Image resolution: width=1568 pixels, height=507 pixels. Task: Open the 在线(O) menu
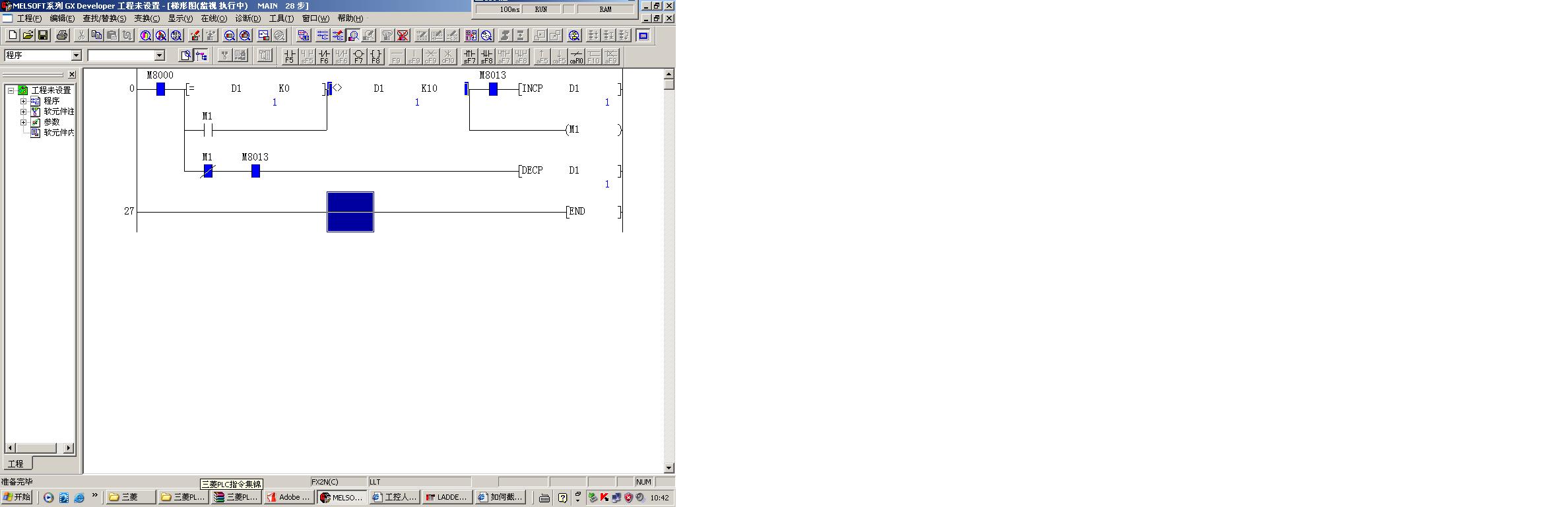click(x=213, y=18)
